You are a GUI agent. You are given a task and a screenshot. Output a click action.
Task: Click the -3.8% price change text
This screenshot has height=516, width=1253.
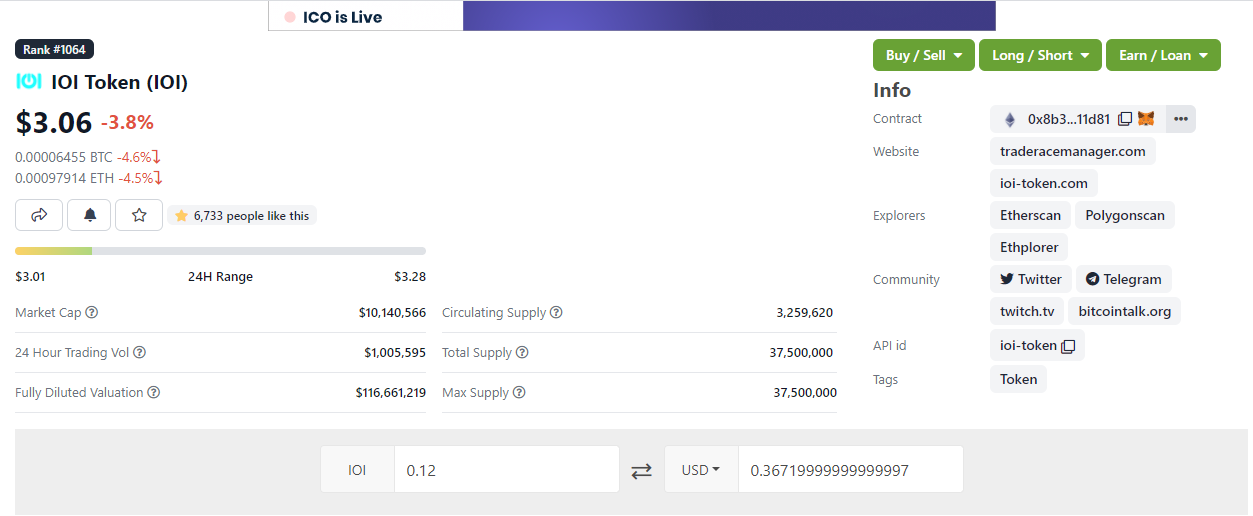(x=127, y=123)
